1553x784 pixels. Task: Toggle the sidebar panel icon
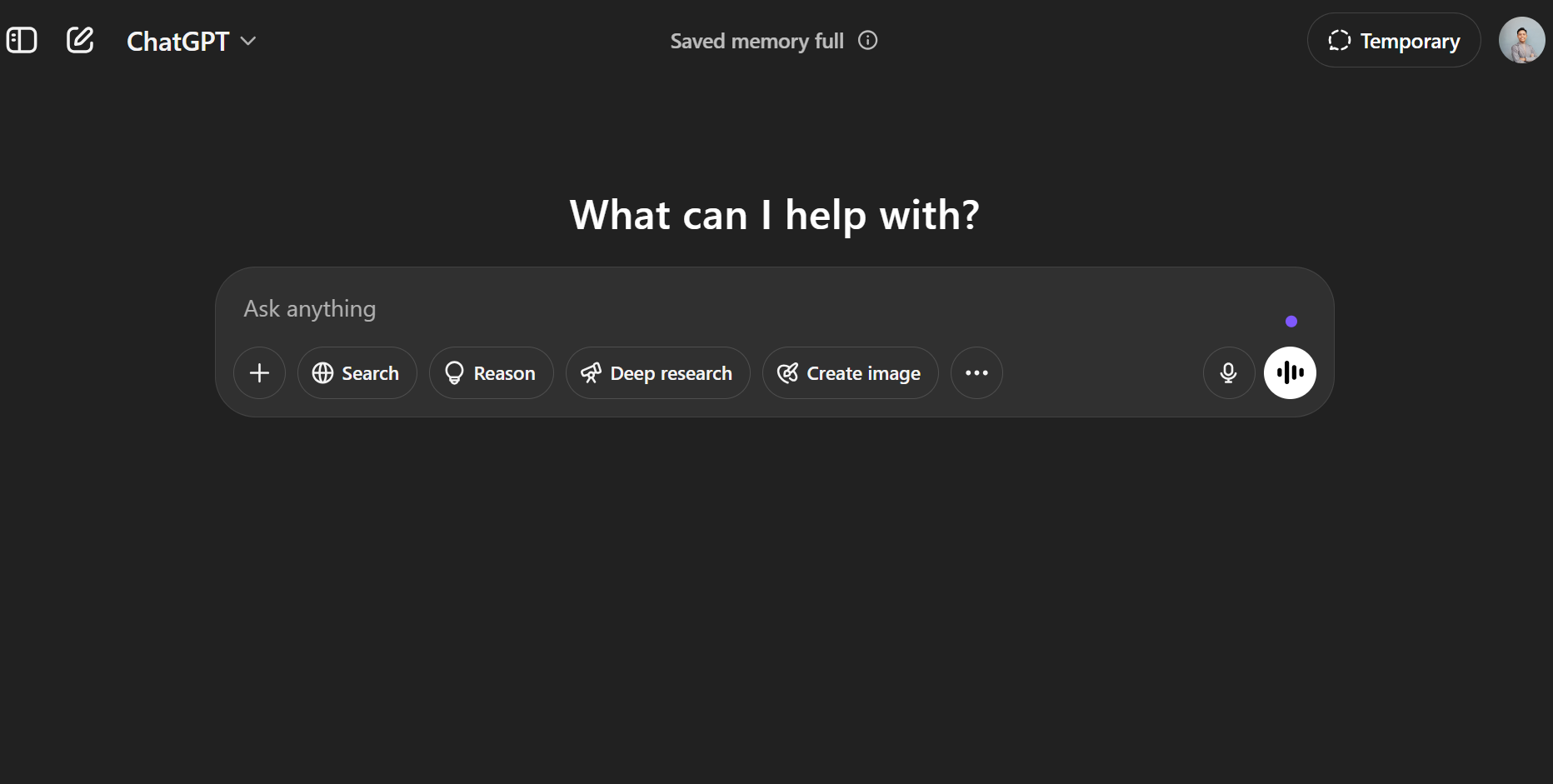pos(22,40)
